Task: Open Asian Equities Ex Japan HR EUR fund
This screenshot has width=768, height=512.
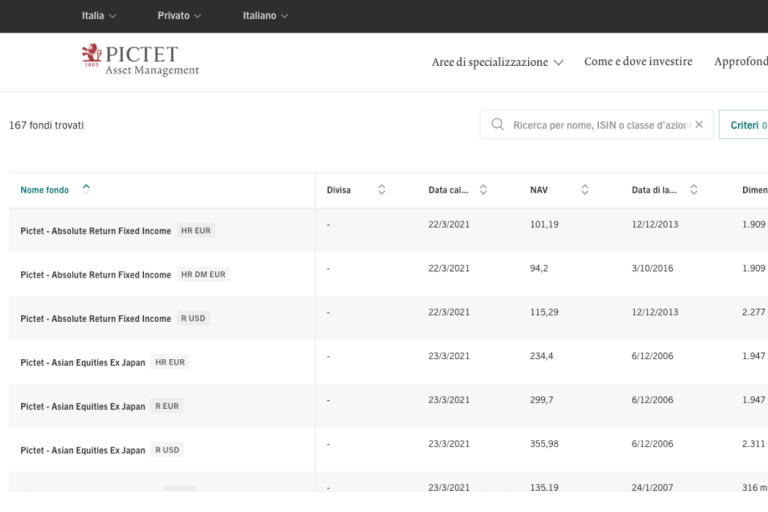Action: 83,363
